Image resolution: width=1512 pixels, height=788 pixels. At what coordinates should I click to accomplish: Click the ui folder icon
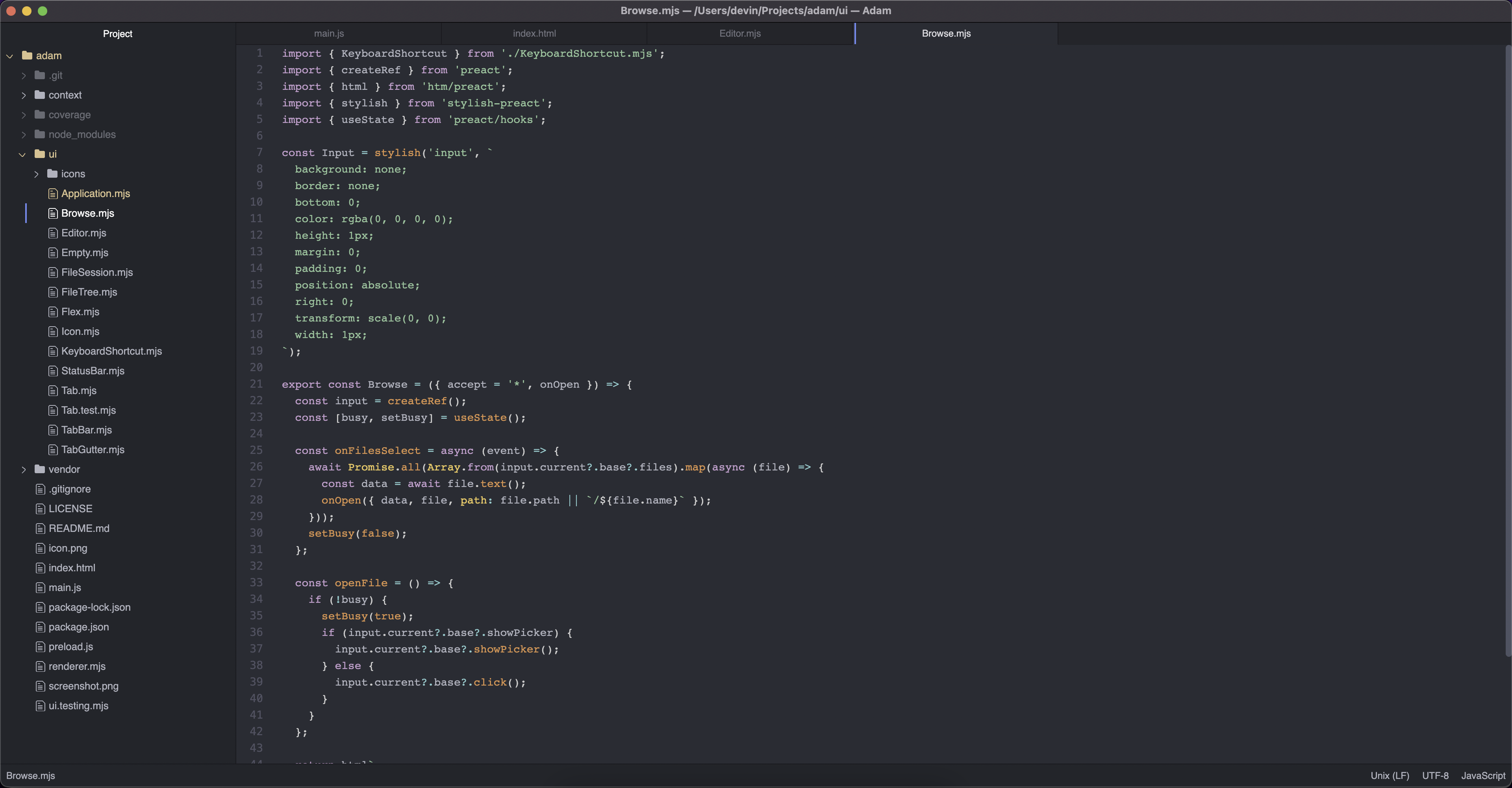point(40,154)
